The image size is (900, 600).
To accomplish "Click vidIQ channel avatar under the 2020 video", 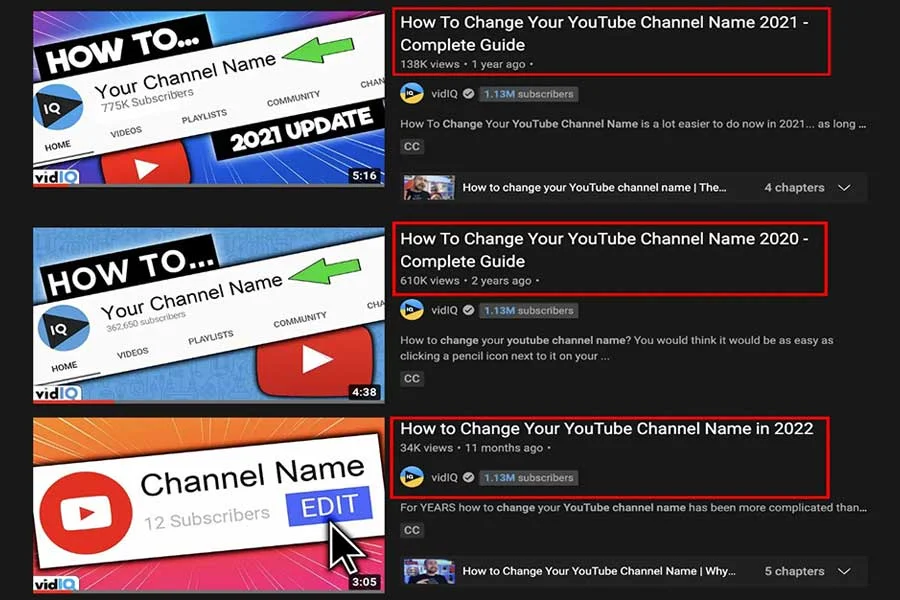I will 412,310.
